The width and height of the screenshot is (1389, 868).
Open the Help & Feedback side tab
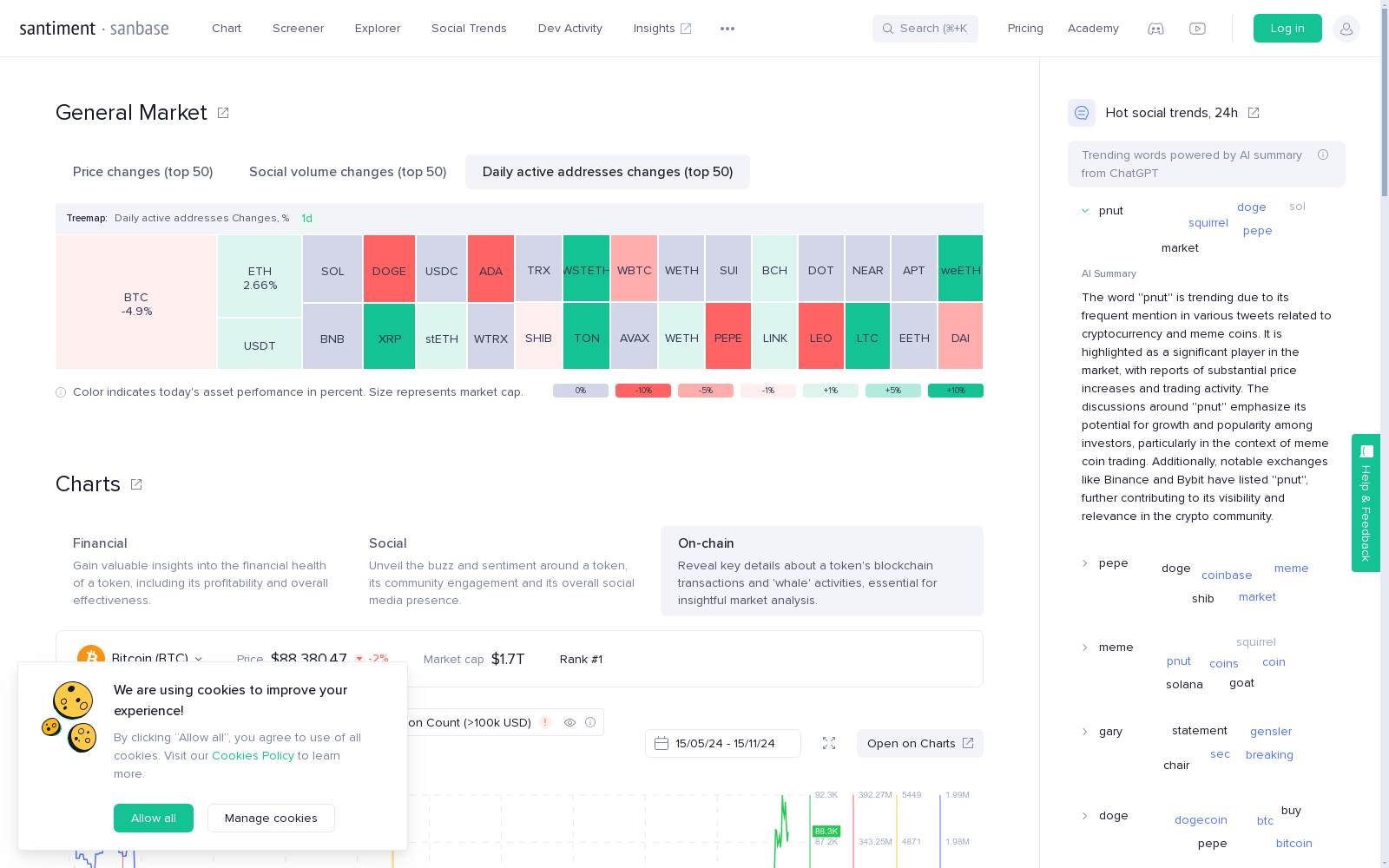point(1366,503)
